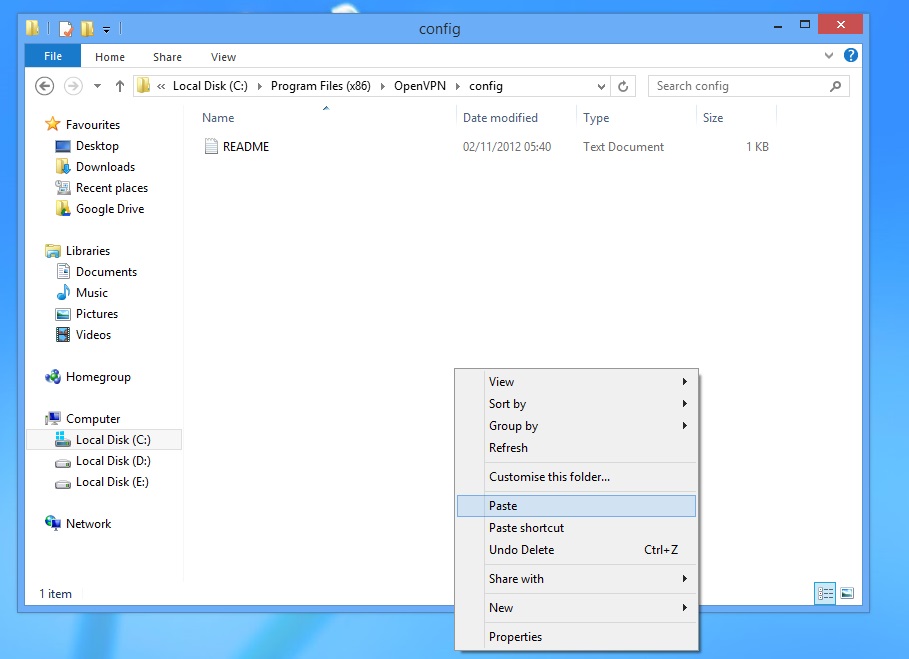
Task: Click Refresh in the context menu
Action: click(x=576, y=448)
